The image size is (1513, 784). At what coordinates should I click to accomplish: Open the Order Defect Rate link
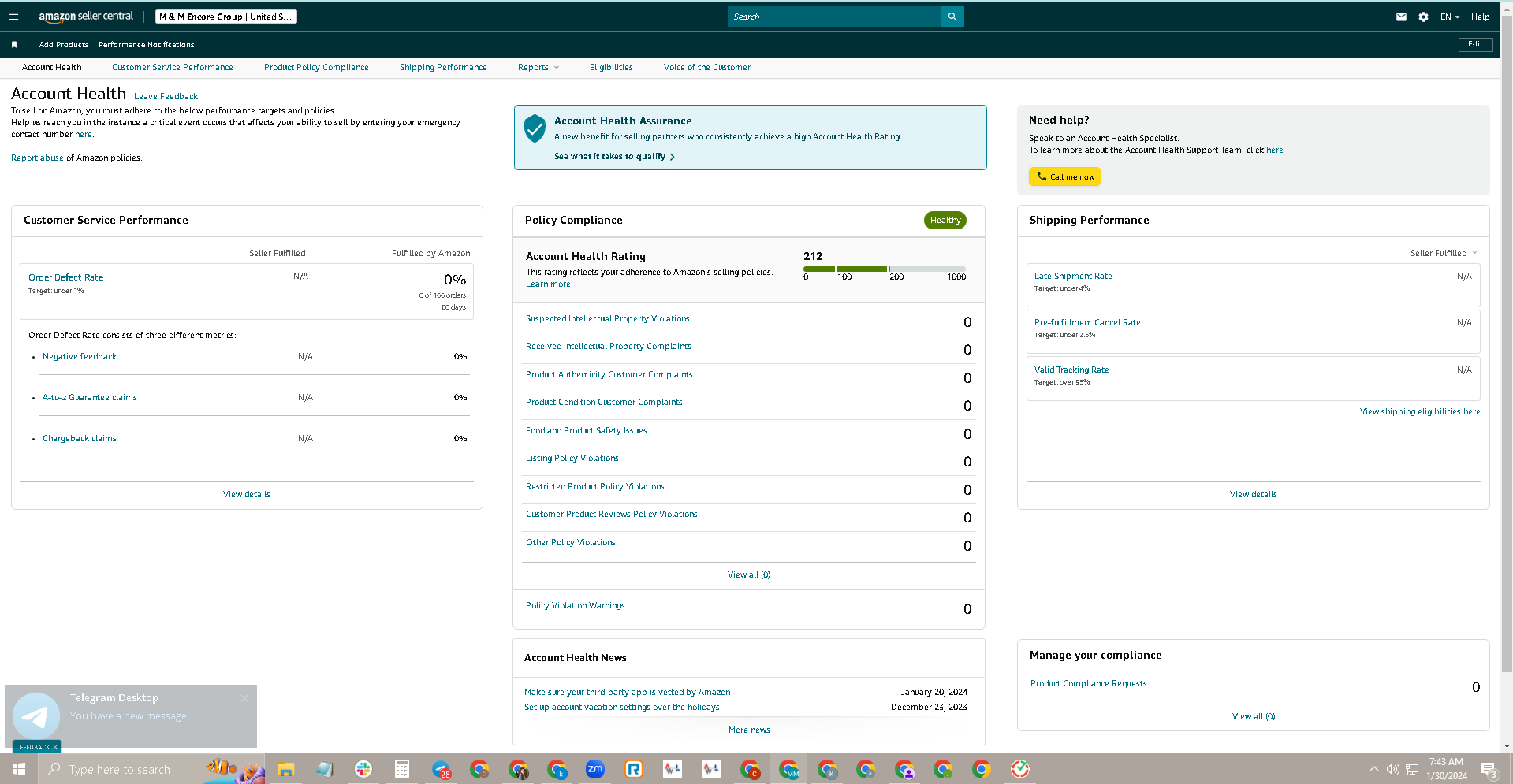click(x=66, y=277)
